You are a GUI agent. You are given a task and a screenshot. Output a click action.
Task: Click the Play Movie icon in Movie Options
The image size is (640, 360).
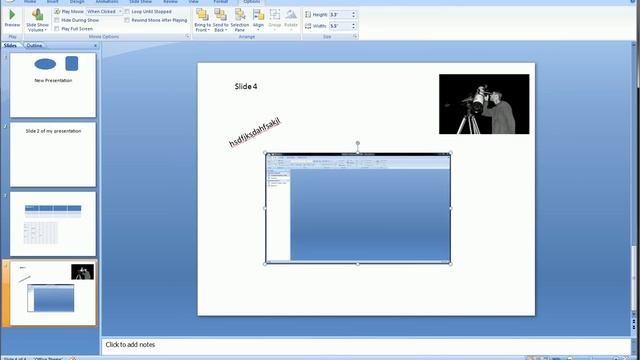point(57,11)
